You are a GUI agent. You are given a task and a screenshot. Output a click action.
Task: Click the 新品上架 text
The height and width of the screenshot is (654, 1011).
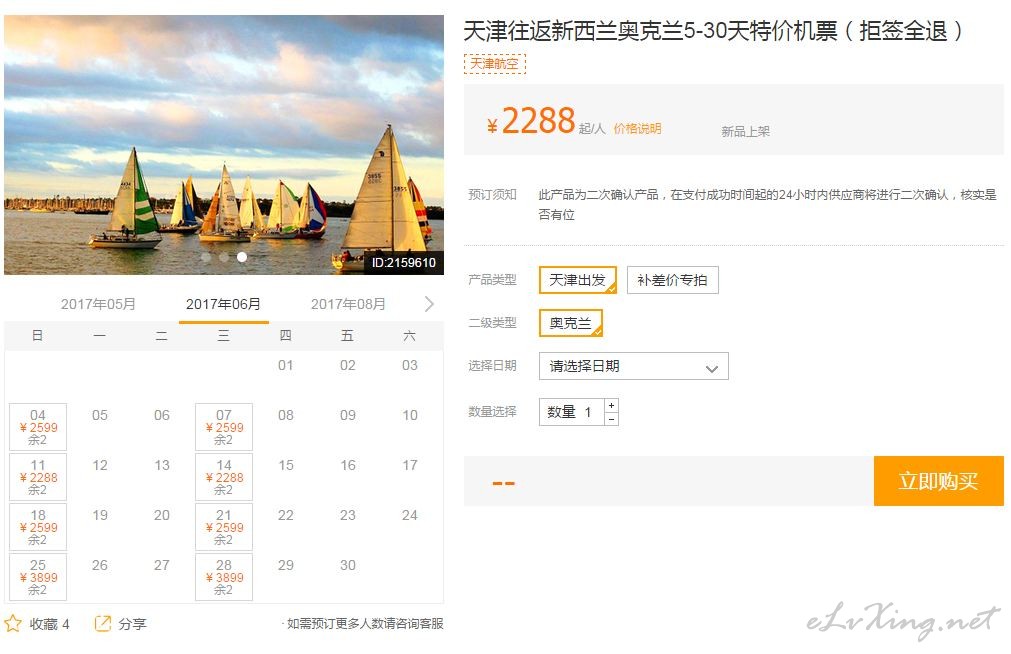[x=745, y=132]
